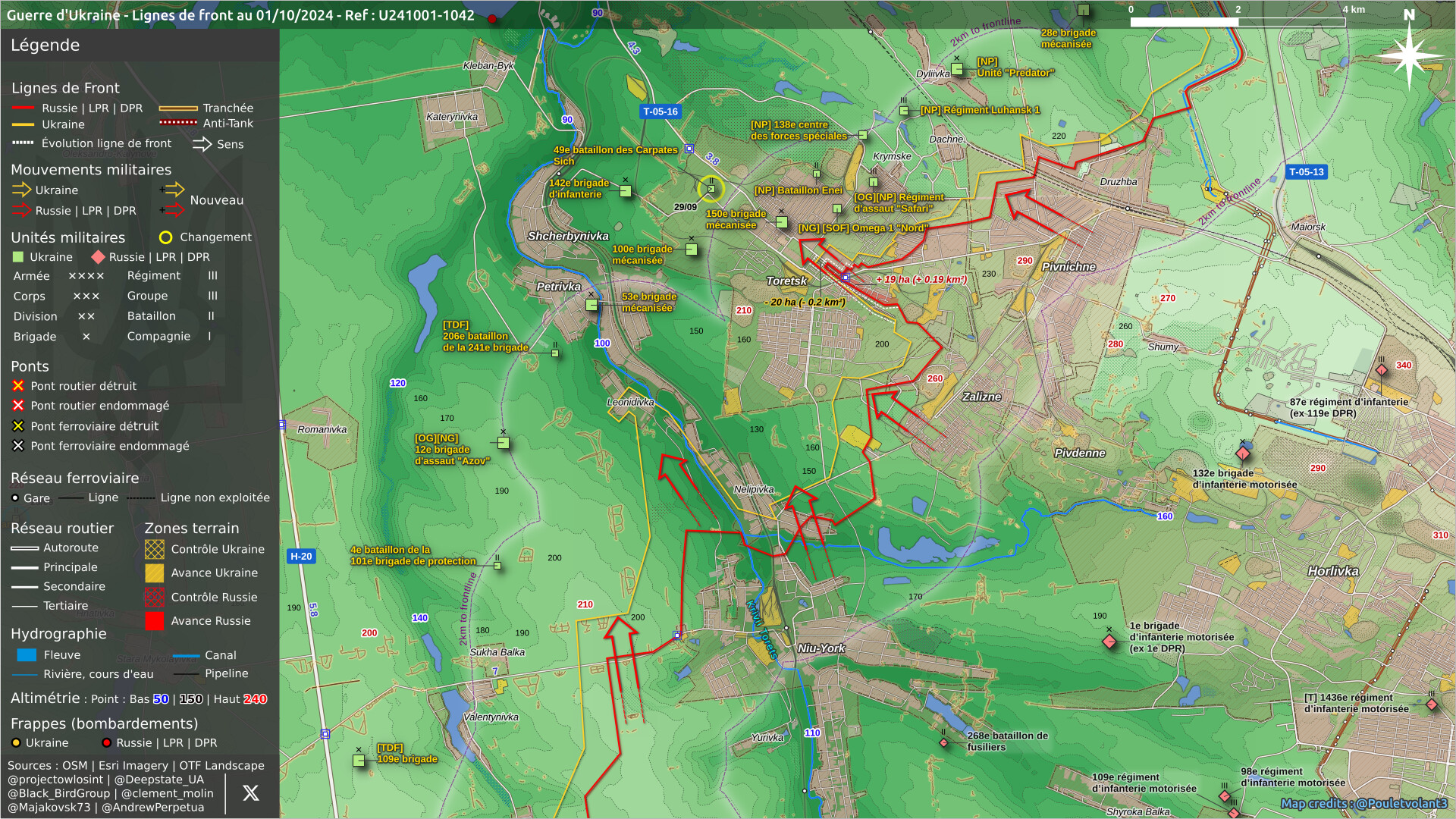Click the @Deepstate_UA source handle
The height and width of the screenshot is (819, 1456).
(x=158, y=780)
